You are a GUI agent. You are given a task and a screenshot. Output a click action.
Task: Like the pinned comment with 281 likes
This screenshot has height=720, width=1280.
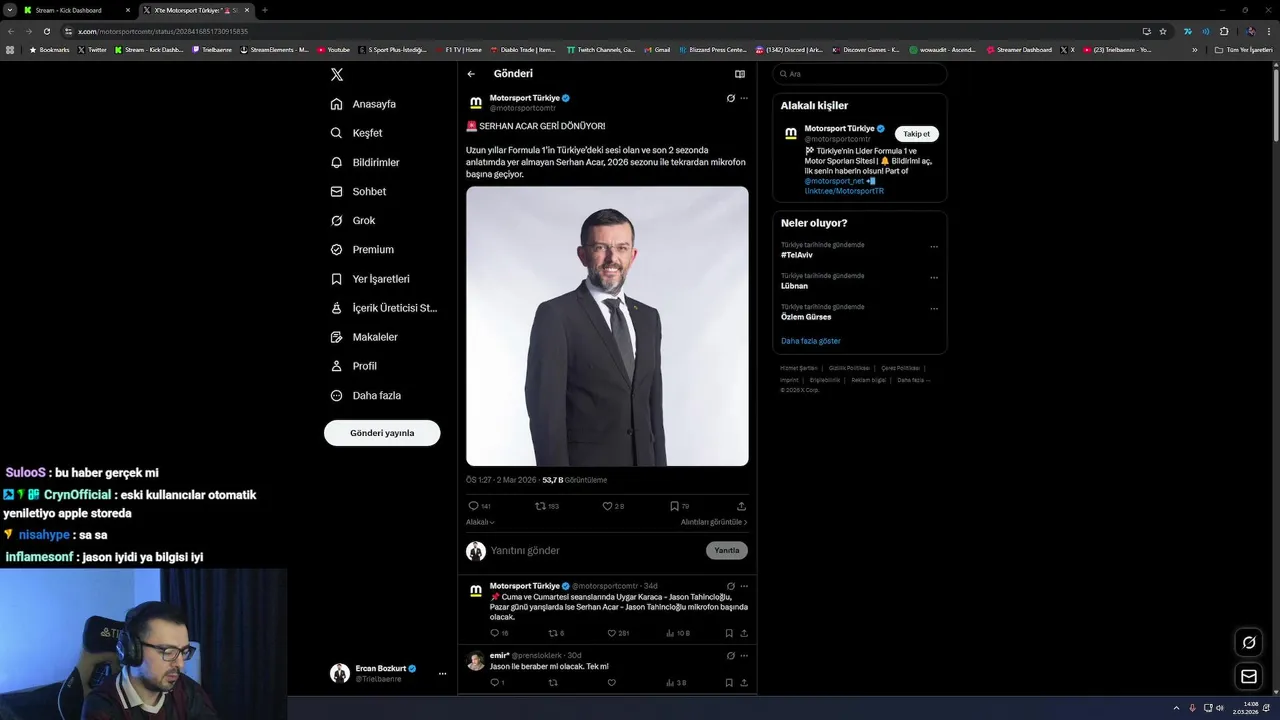click(618, 633)
